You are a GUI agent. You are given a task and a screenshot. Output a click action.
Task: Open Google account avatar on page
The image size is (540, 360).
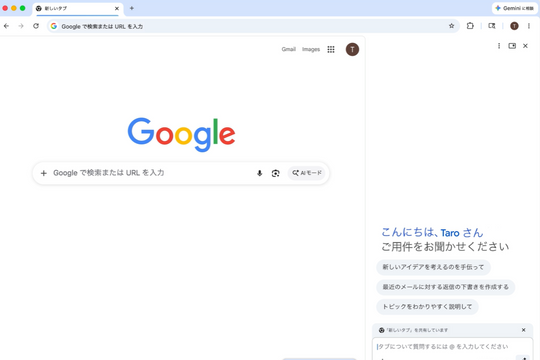click(x=352, y=49)
